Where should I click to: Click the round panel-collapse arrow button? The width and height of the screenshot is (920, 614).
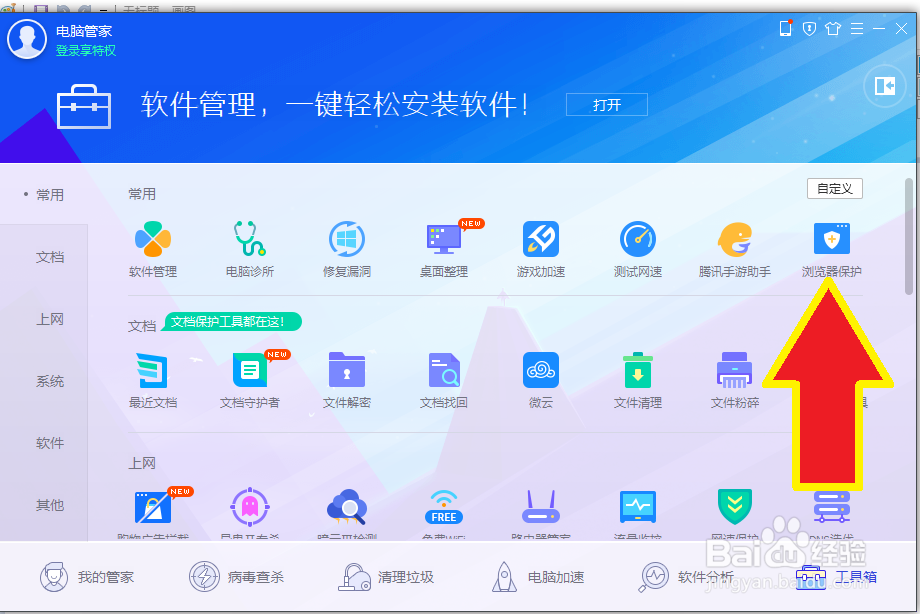pos(885,86)
